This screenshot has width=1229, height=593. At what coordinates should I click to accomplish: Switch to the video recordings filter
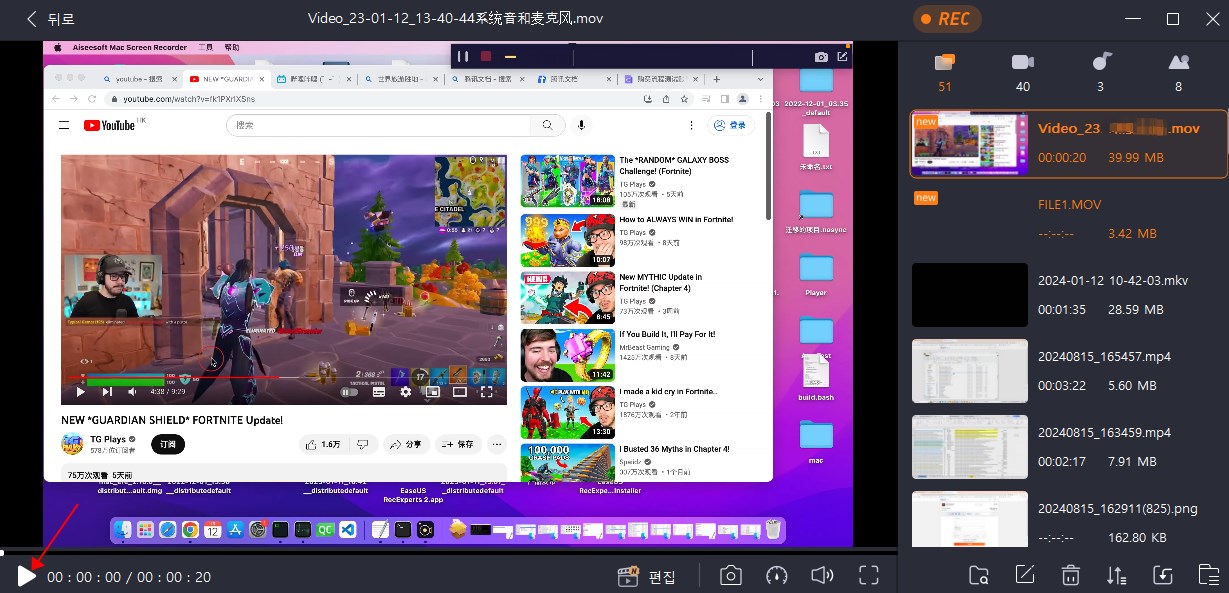coord(1022,60)
